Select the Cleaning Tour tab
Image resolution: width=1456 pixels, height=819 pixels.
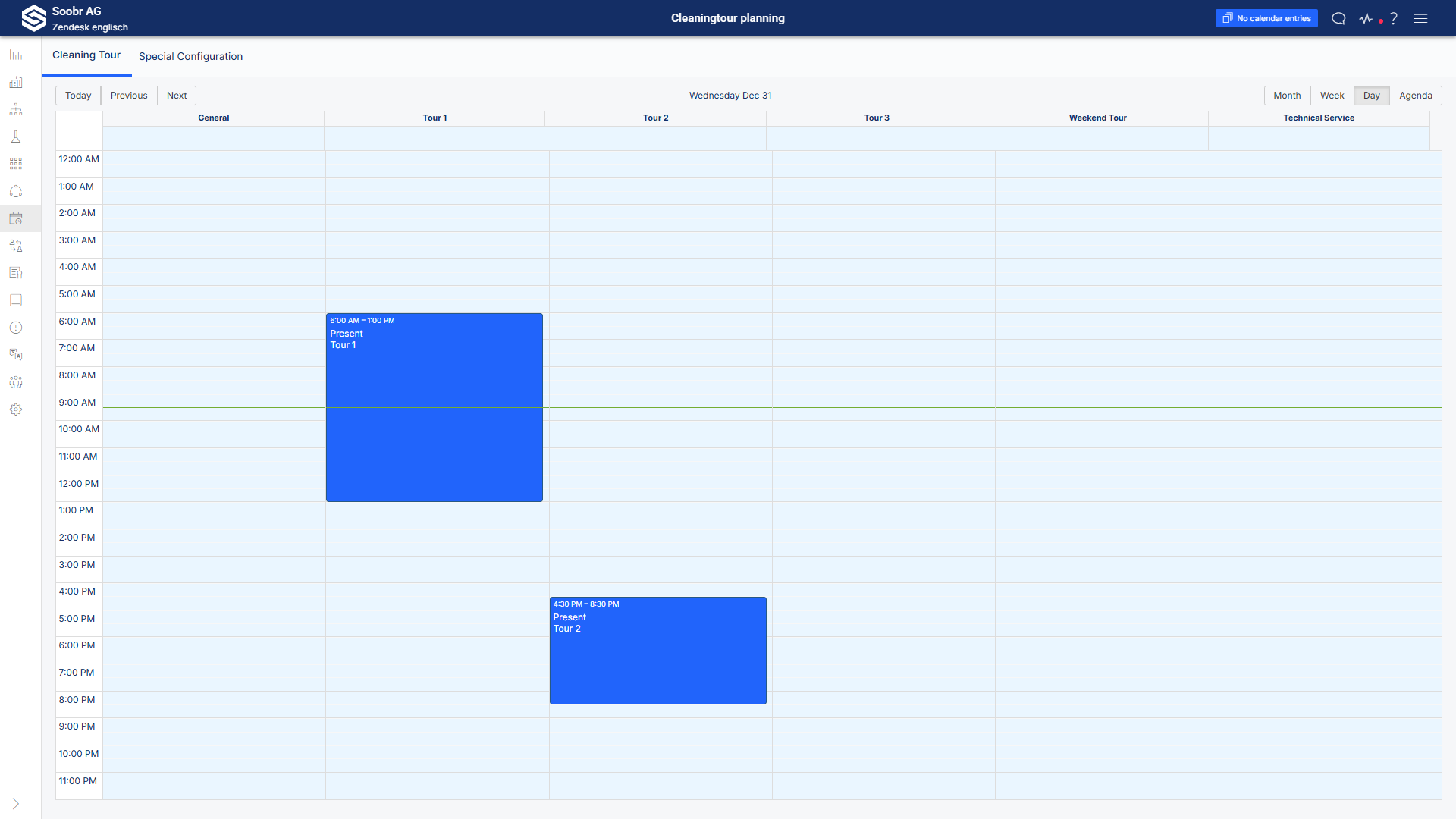[x=86, y=55]
